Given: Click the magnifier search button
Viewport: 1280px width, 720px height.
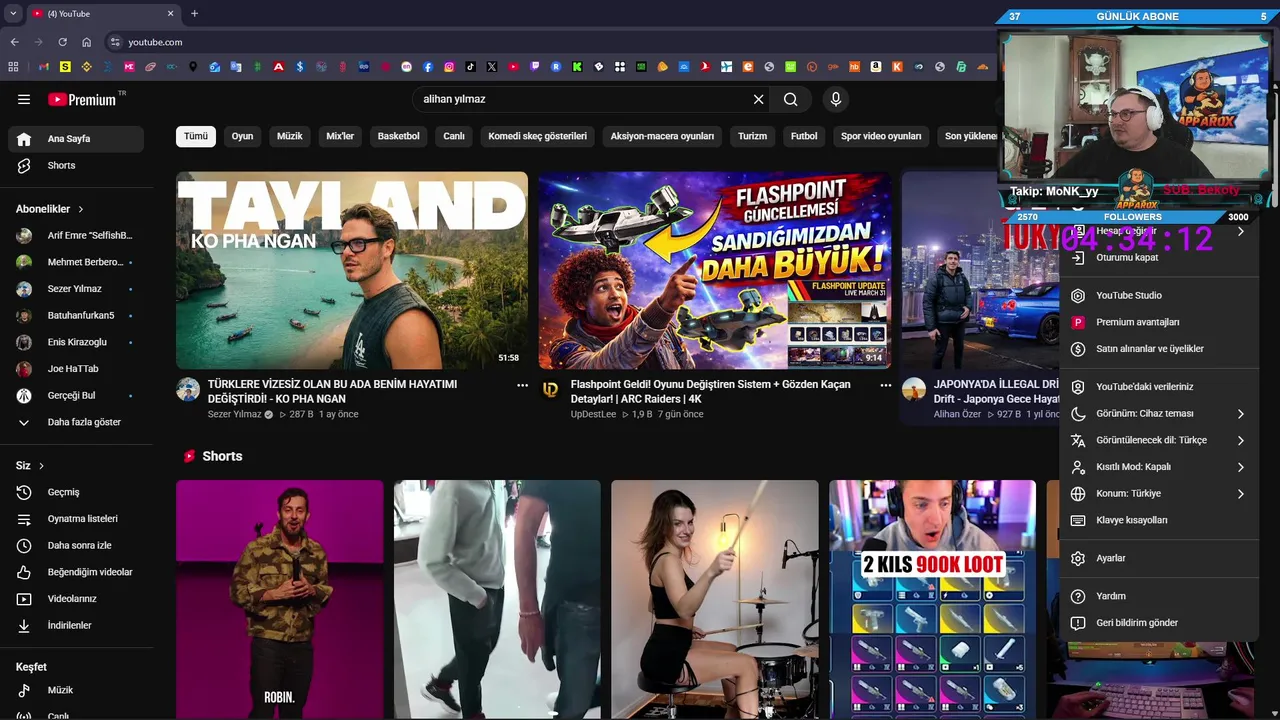Looking at the screenshot, I should pos(790,99).
